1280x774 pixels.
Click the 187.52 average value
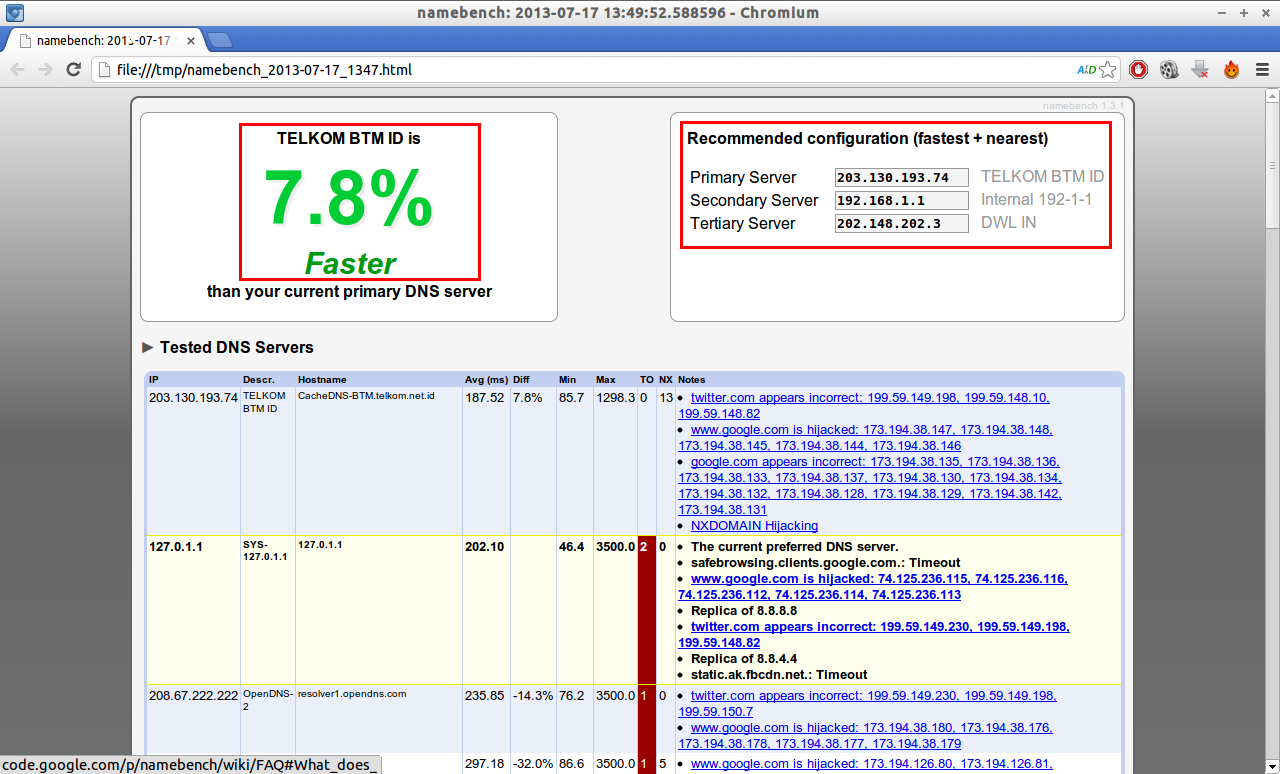pyautogui.click(x=485, y=397)
